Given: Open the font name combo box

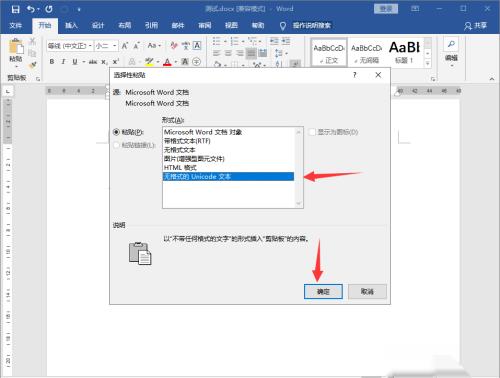Looking at the screenshot, I should point(70,46).
